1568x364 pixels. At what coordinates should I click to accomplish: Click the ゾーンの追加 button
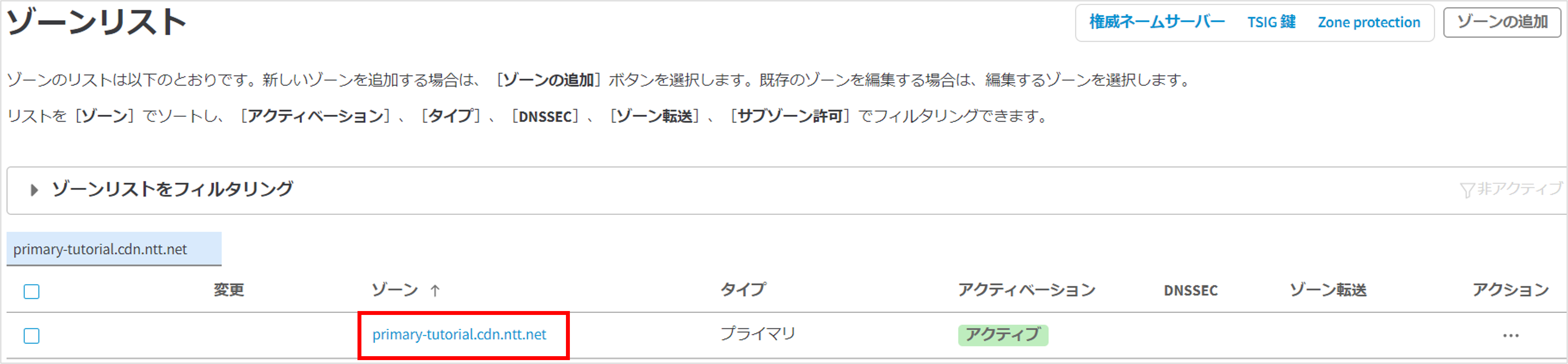point(1501,22)
